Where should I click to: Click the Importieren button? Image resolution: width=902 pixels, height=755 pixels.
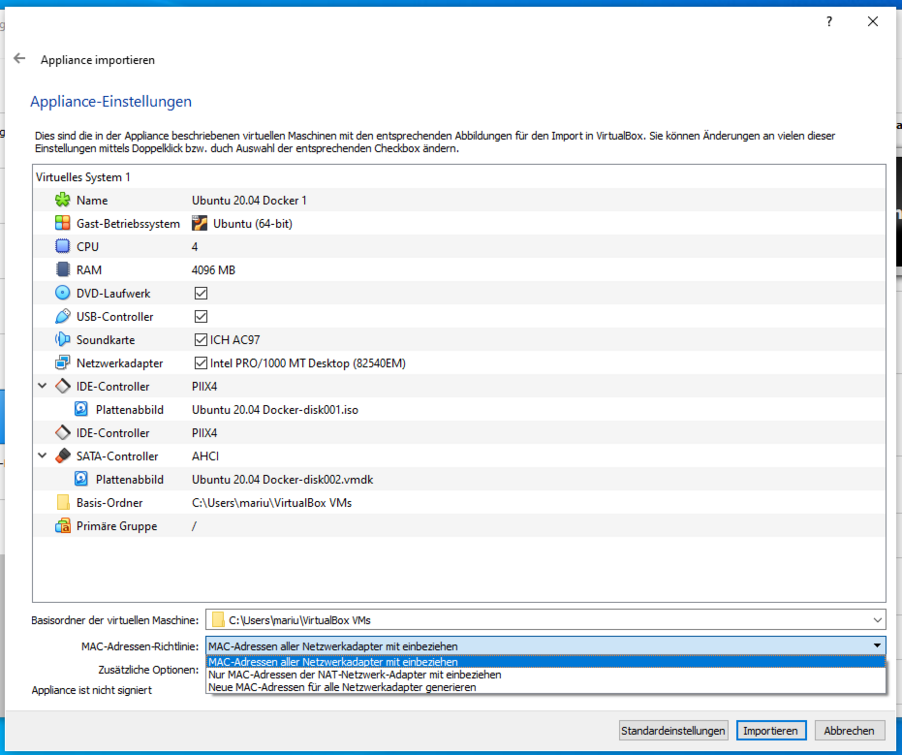pos(770,731)
